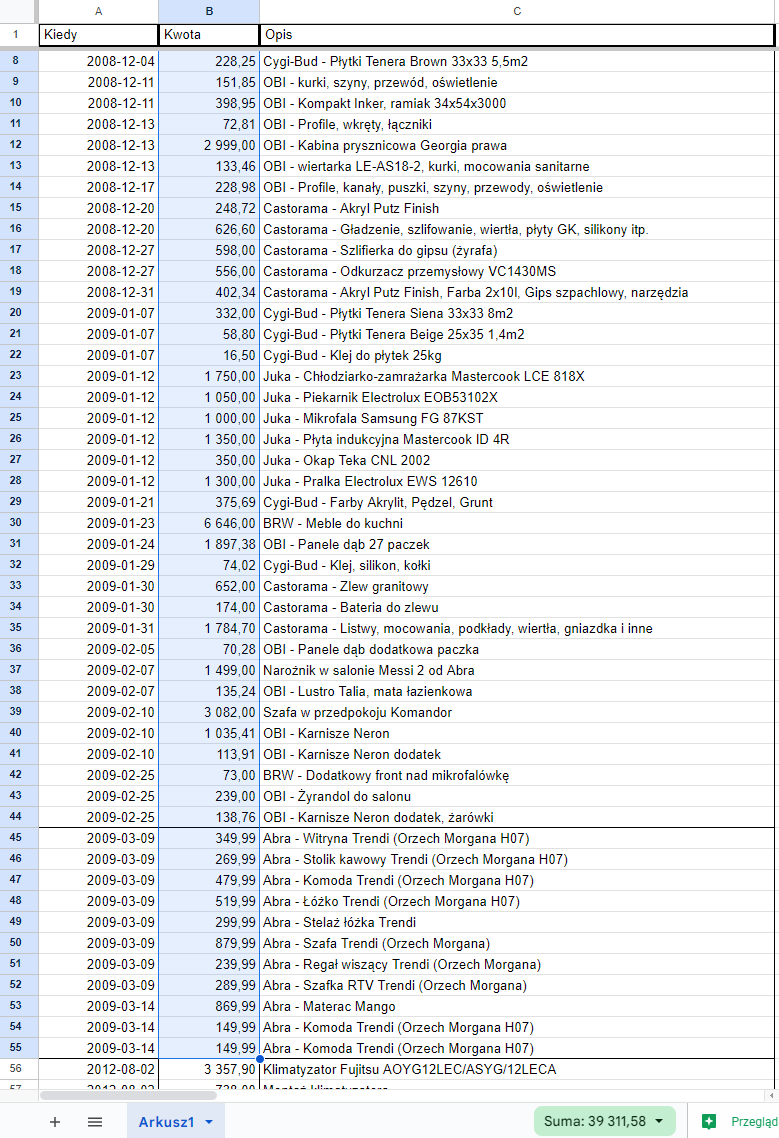Select the Kwota header cell
779x1138 pixels.
(x=209, y=34)
